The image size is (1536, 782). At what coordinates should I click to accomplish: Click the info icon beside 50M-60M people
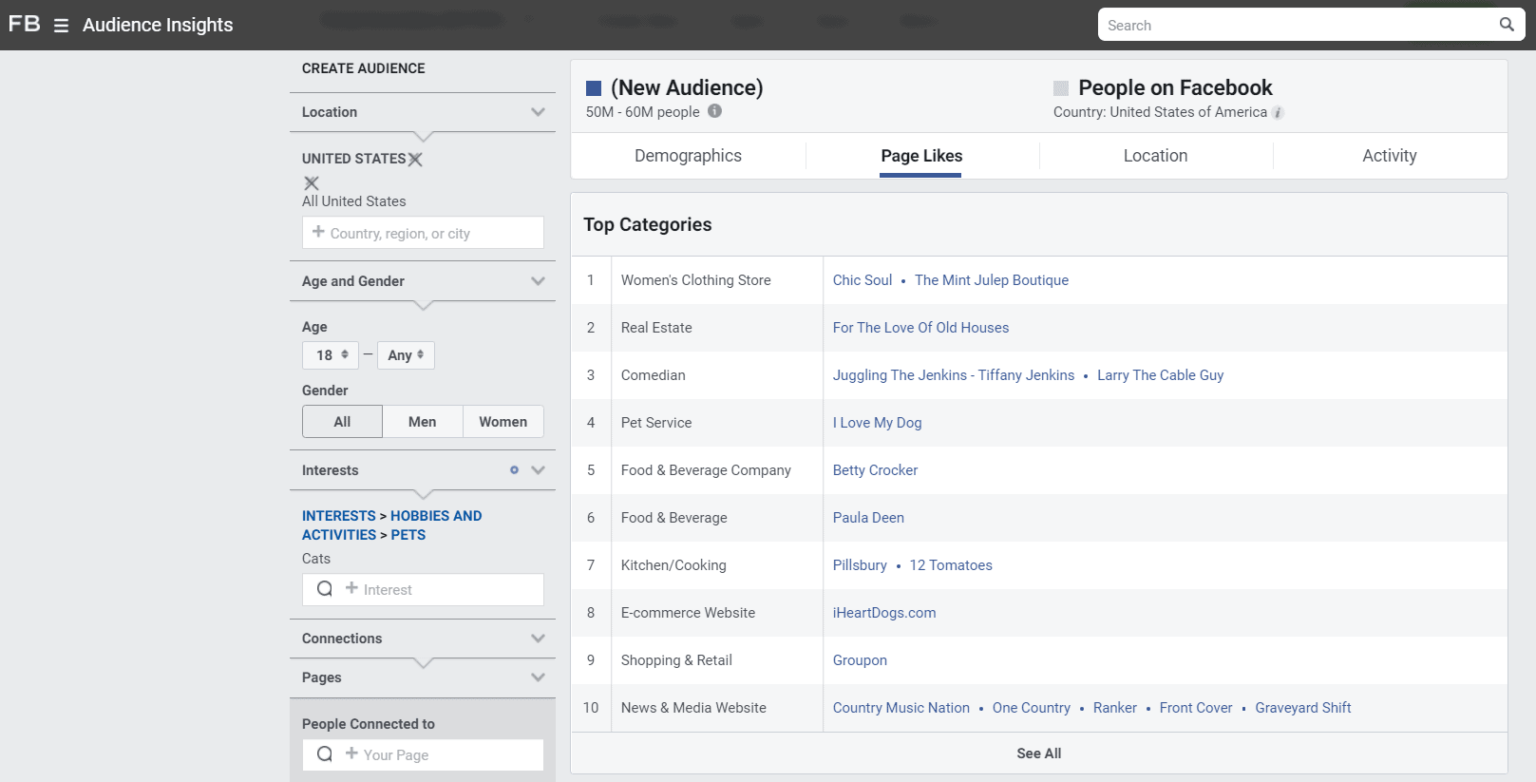[x=714, y=112]
